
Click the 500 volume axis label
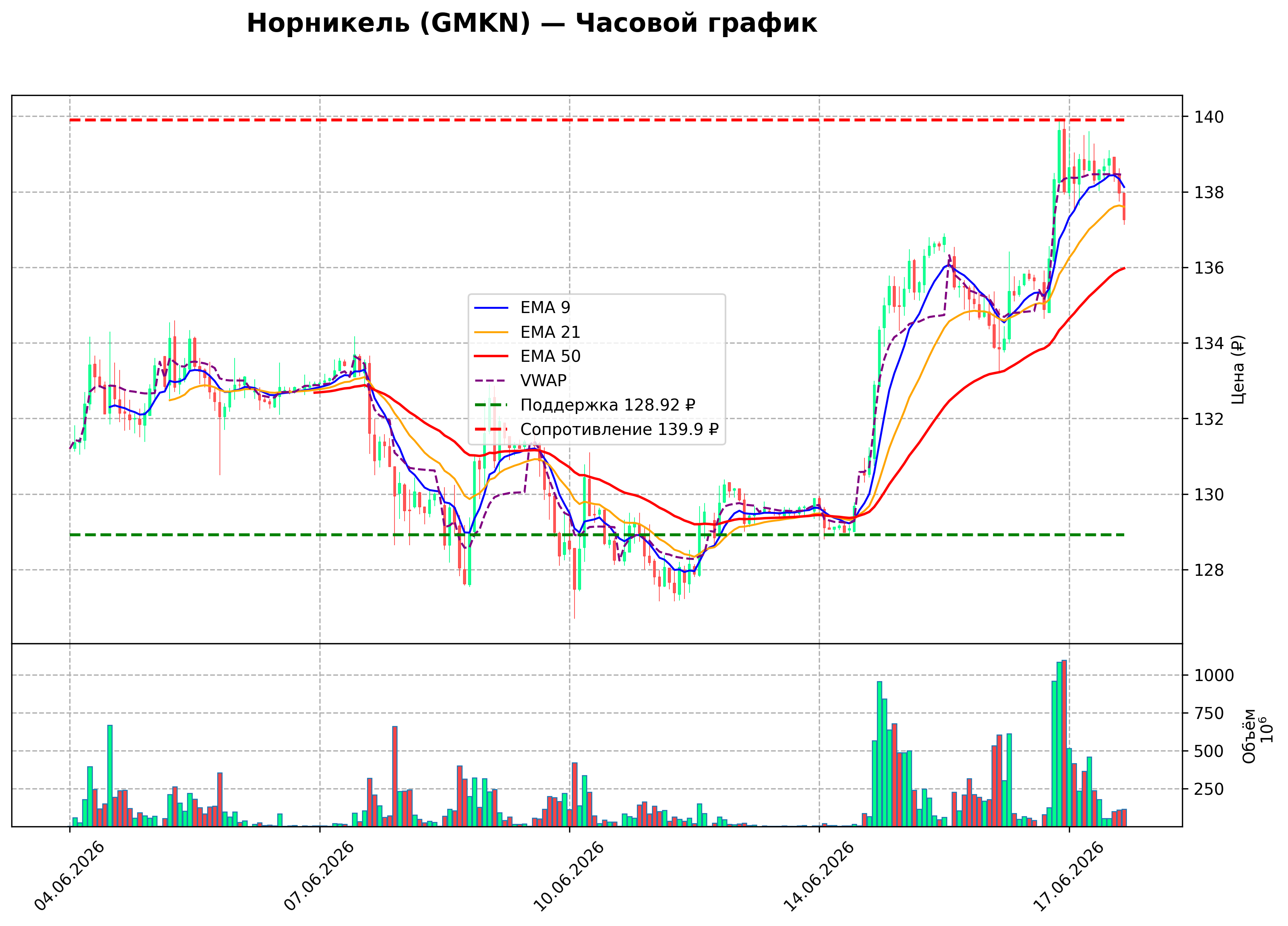click(x=1209, y=751)
